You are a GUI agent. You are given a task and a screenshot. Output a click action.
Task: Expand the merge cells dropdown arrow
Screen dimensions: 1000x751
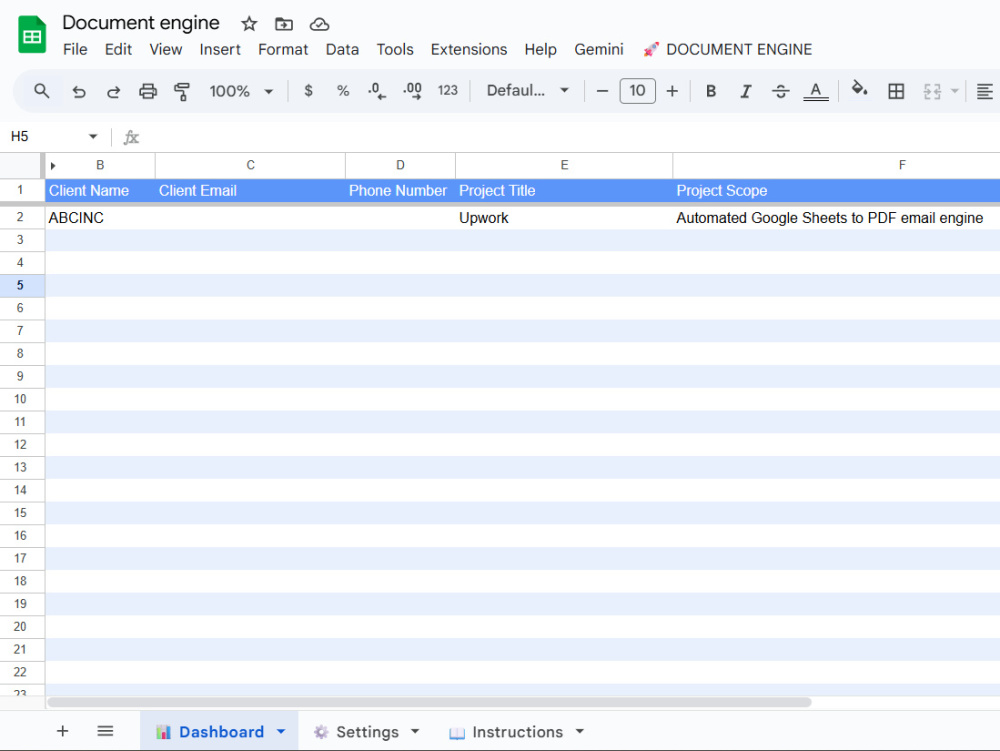(x=955, y=91)
